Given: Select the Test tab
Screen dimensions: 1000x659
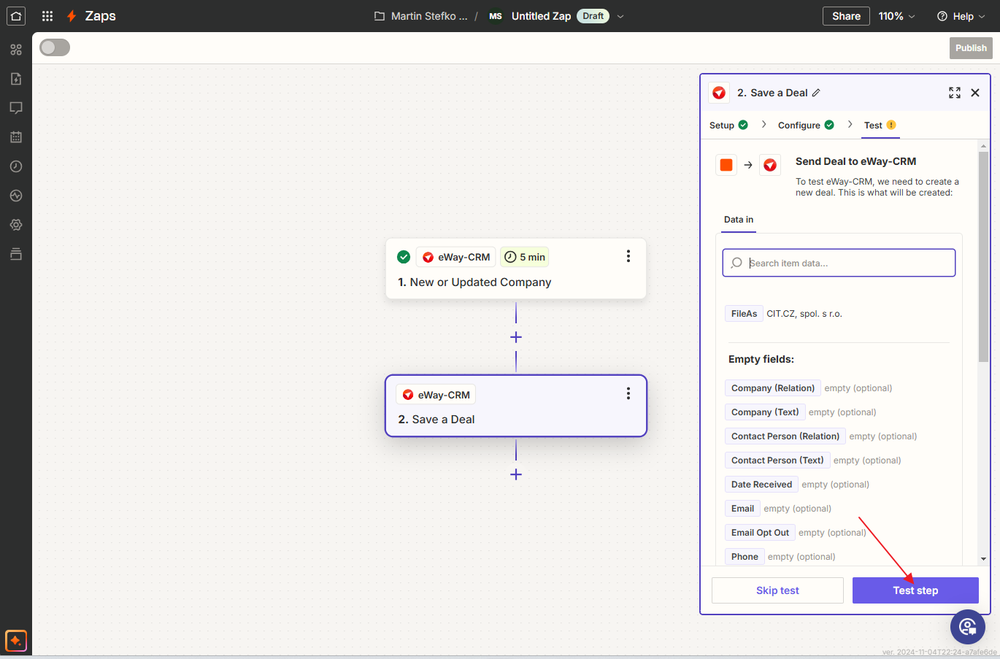Looking at the screenshot, I should (880, 125).
